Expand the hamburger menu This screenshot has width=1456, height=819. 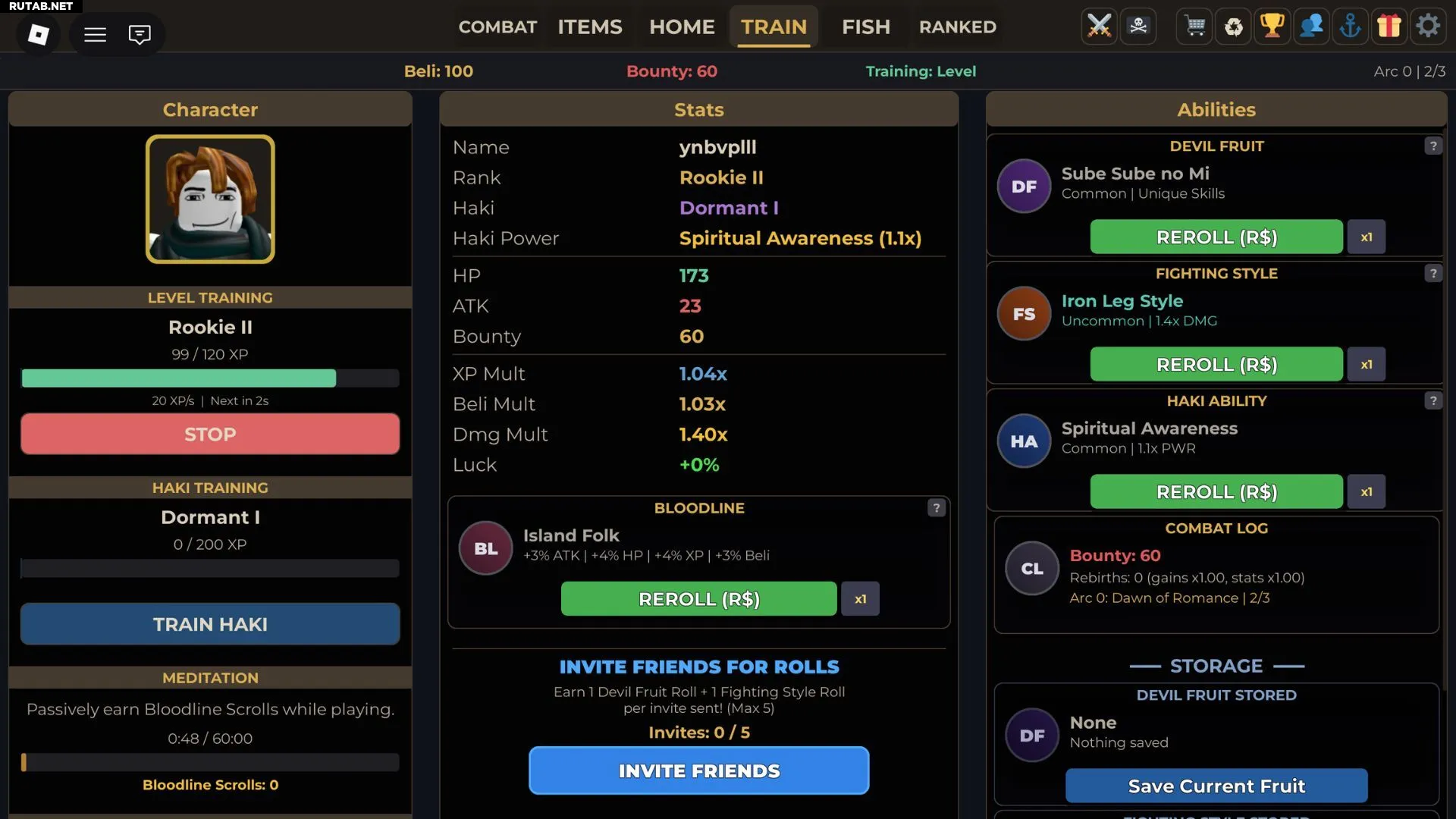(95, 34)
